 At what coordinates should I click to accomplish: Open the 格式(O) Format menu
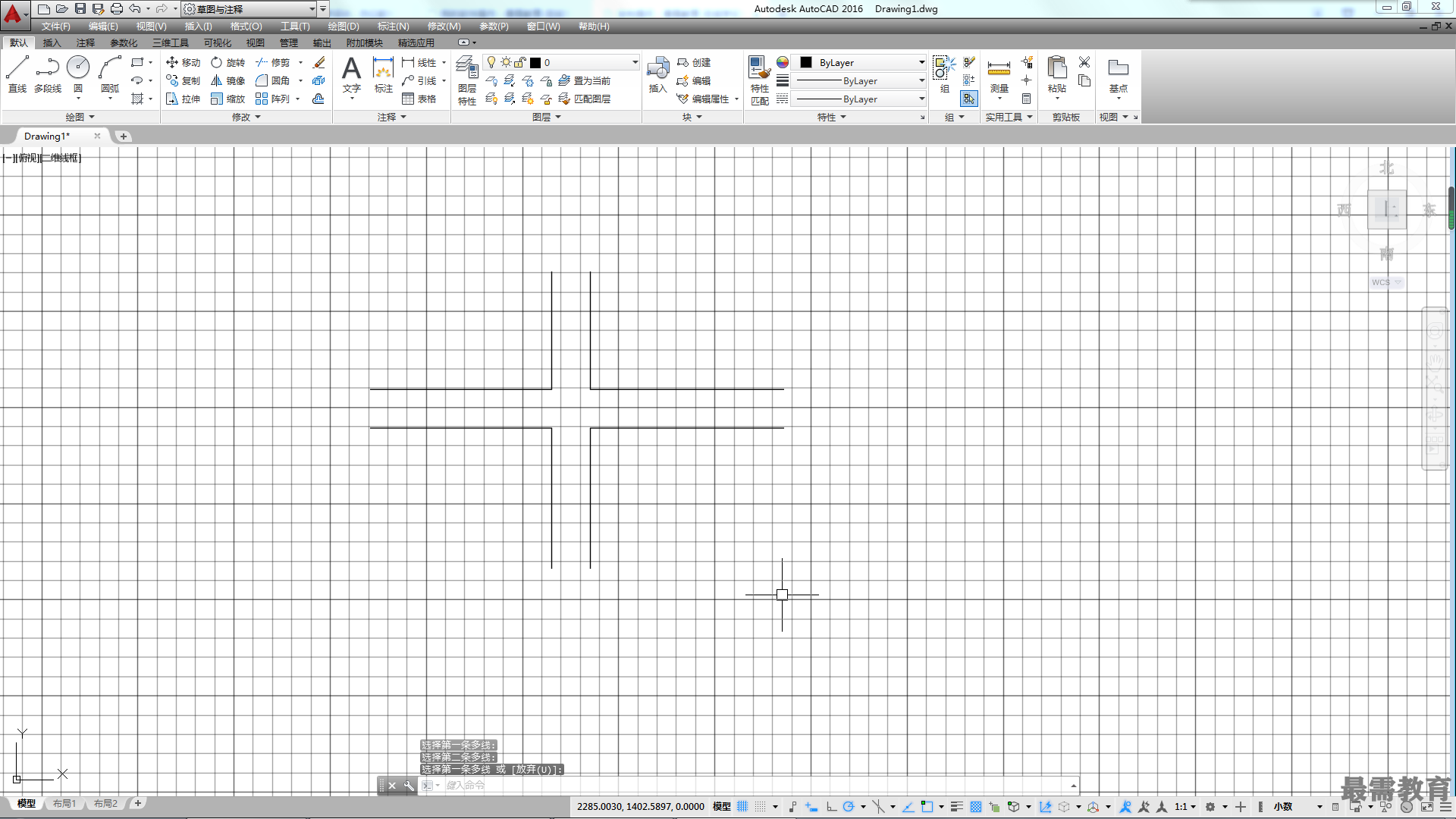246,27
